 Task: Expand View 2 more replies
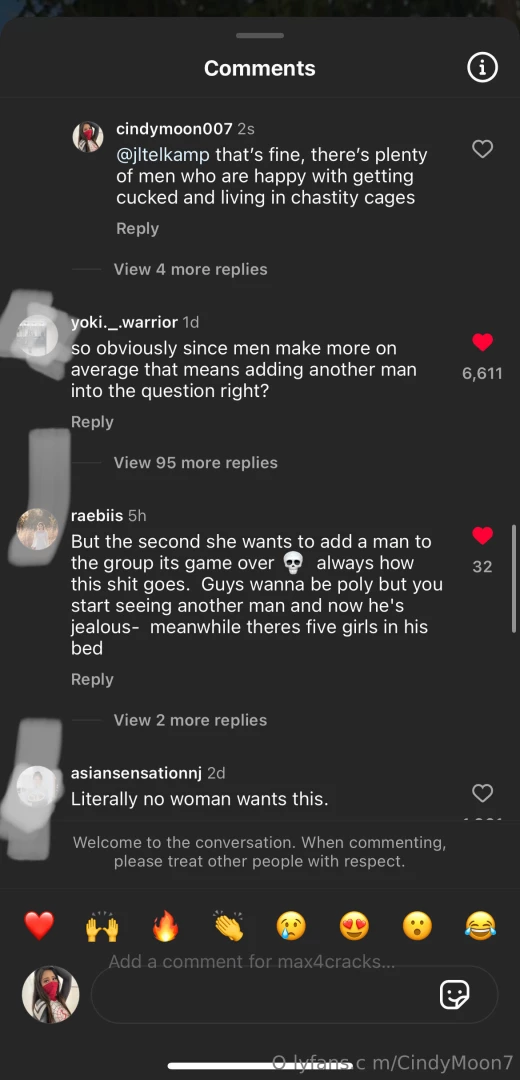coord(190,720)
